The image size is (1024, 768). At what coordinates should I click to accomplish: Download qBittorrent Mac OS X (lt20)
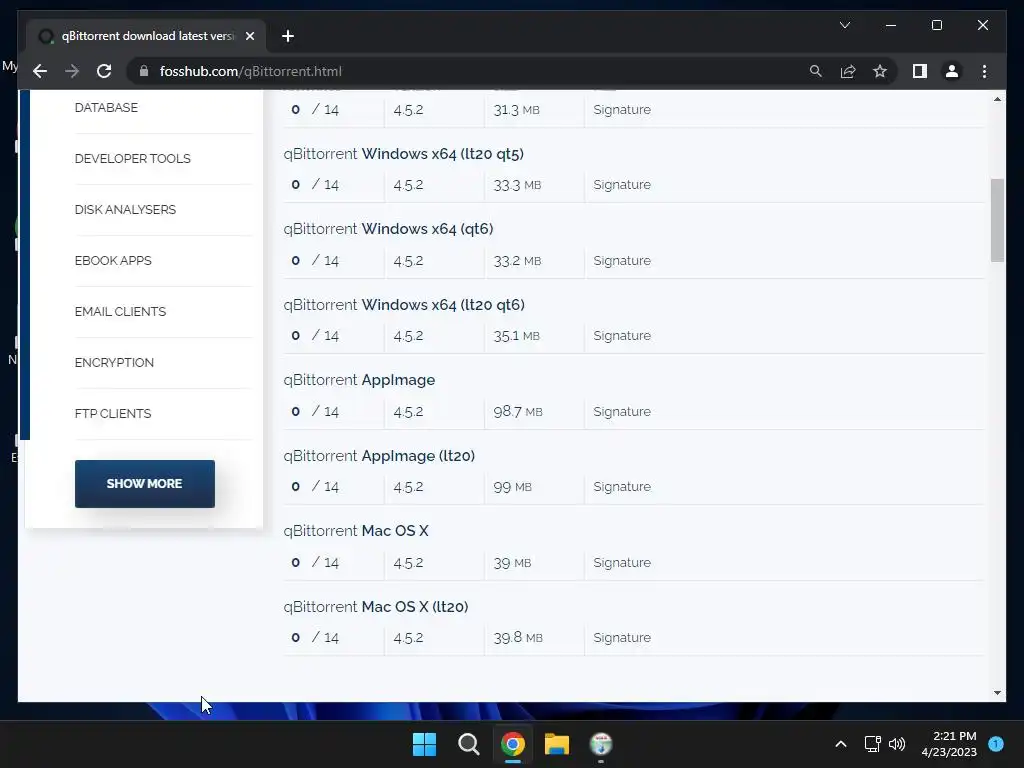coord(376,607)
